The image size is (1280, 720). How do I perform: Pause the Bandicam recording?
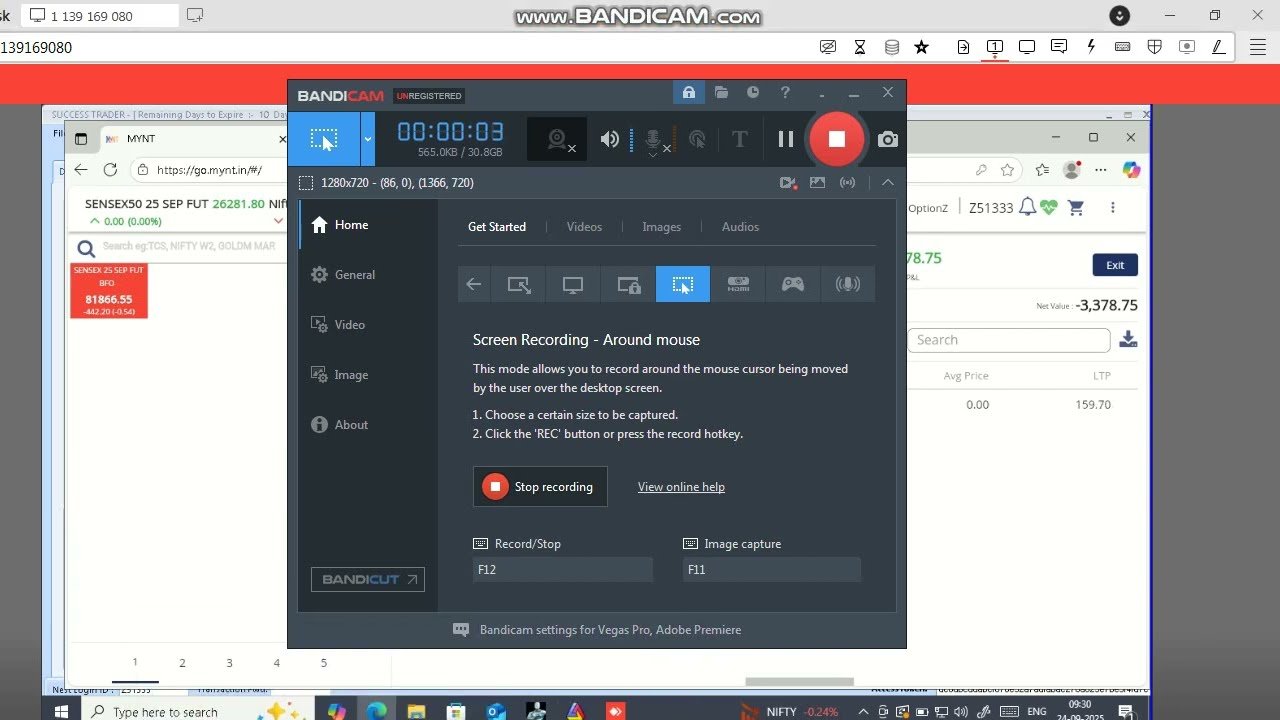[x=786, y=139]
